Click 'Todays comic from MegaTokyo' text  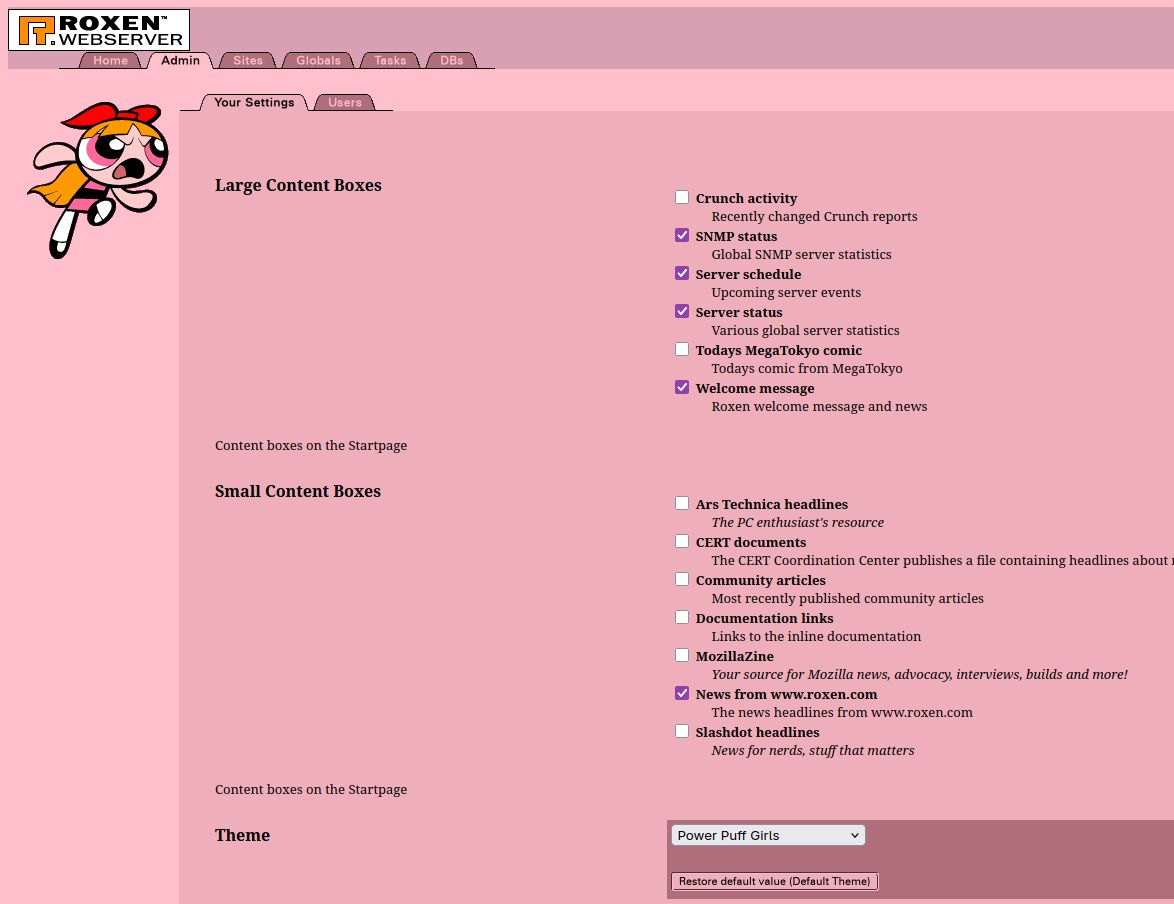806,368
